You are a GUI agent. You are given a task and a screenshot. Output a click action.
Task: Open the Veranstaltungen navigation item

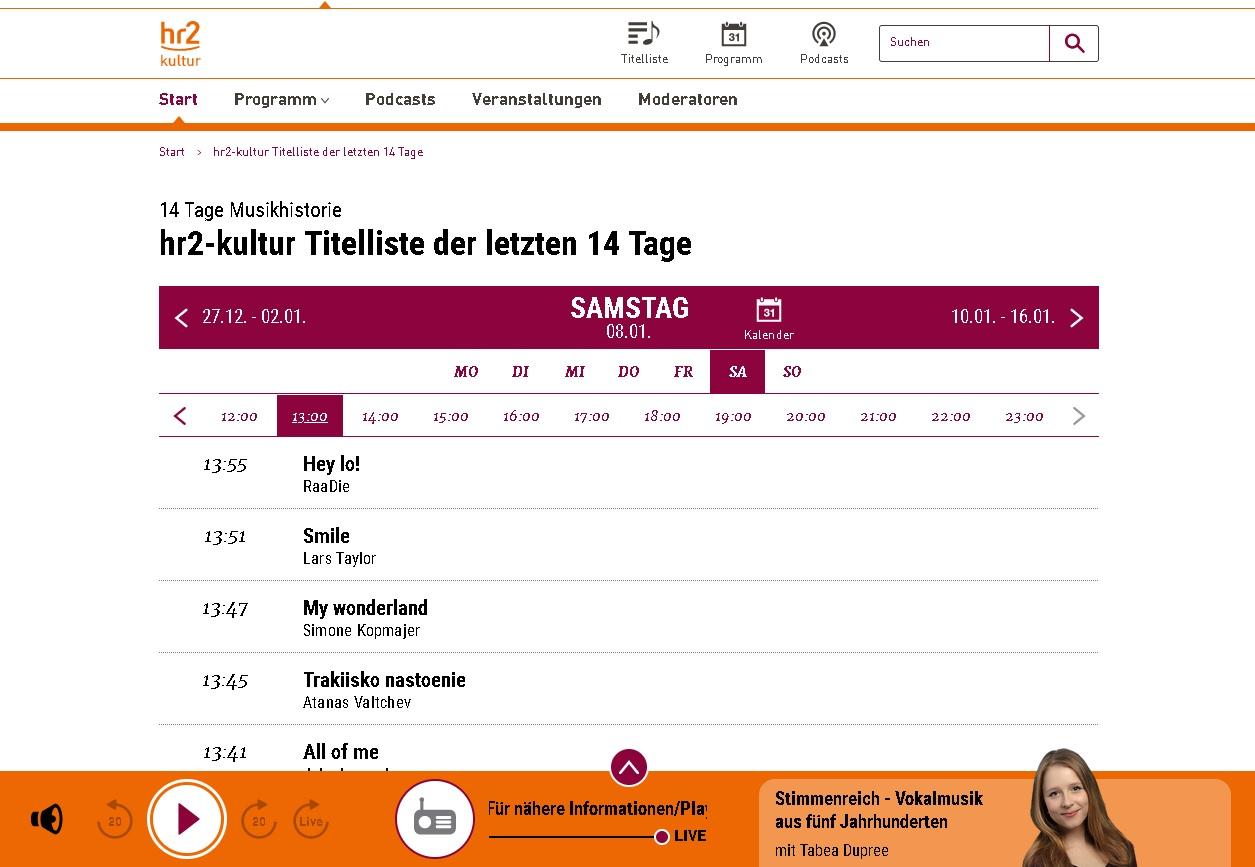(x=537, y=100)
